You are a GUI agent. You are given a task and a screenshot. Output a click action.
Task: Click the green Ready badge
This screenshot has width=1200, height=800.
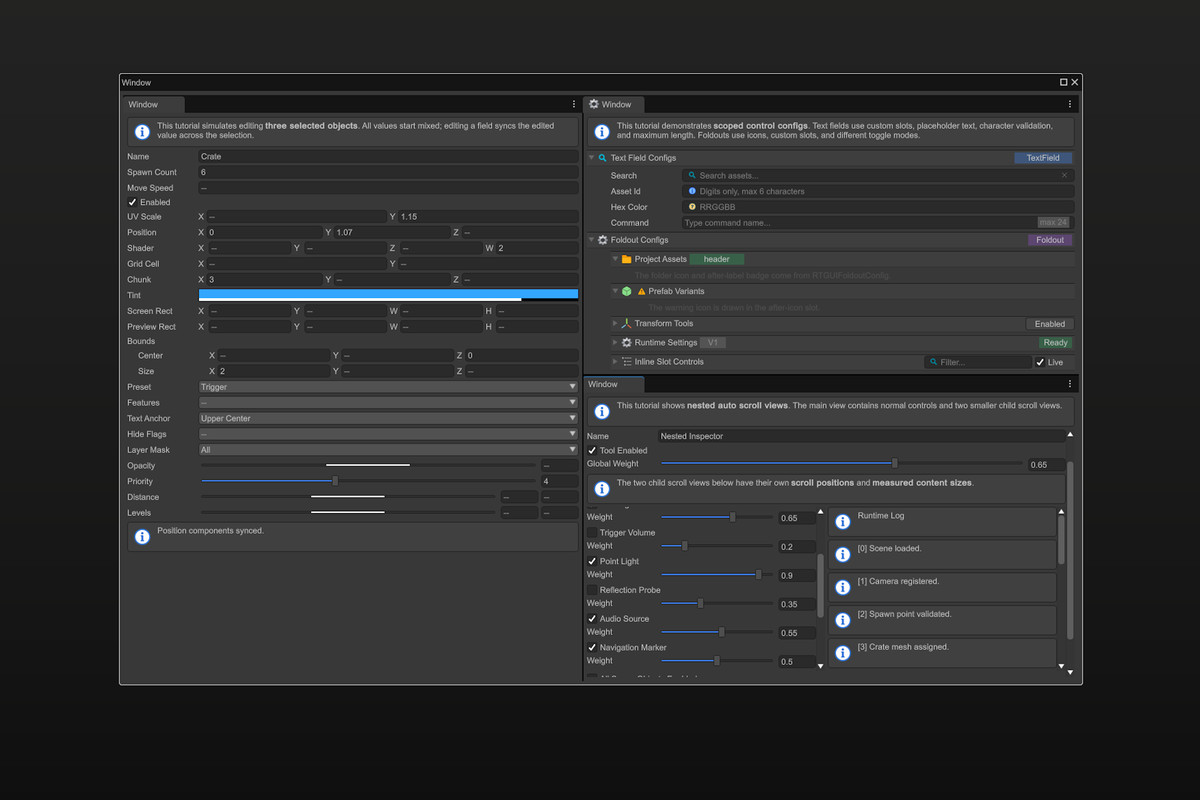[1055, 343]
